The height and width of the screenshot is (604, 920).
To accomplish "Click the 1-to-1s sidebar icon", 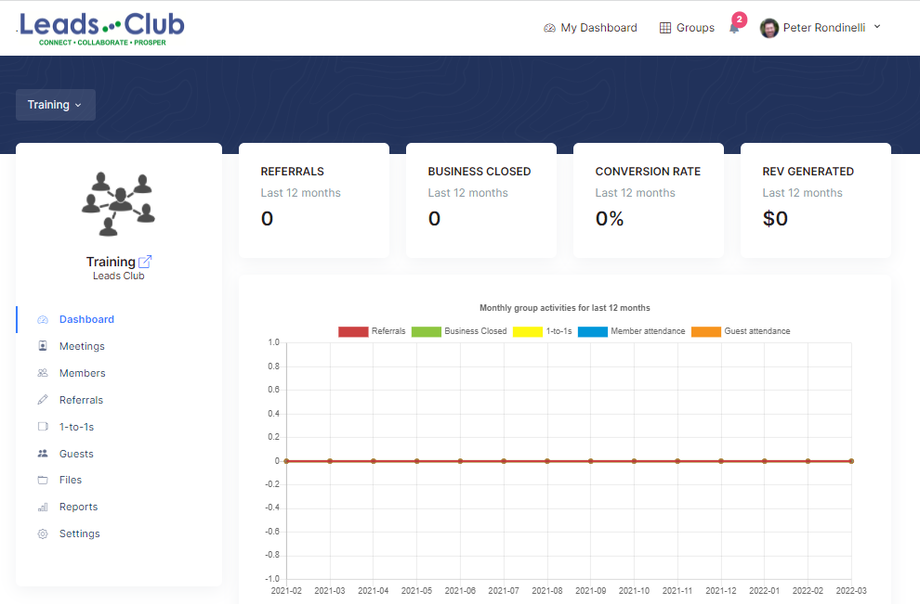I will (x=43, y=427).
